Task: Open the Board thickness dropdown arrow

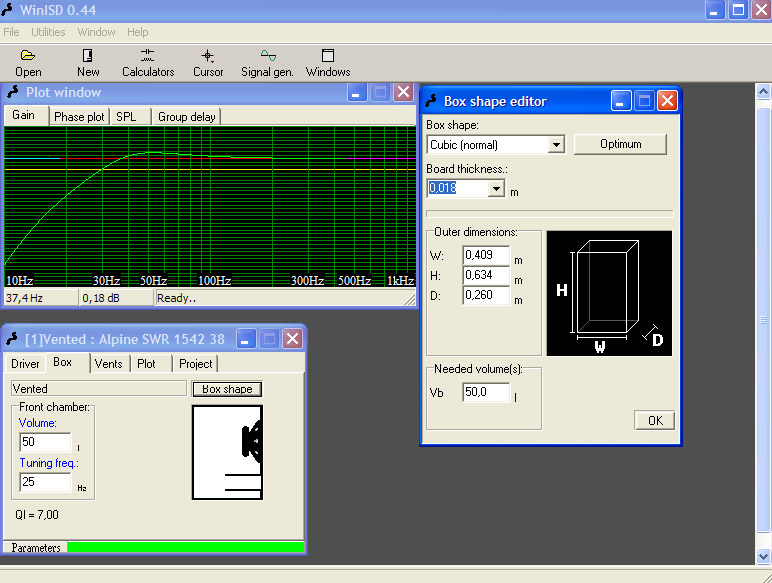Action: pos(496,188)
